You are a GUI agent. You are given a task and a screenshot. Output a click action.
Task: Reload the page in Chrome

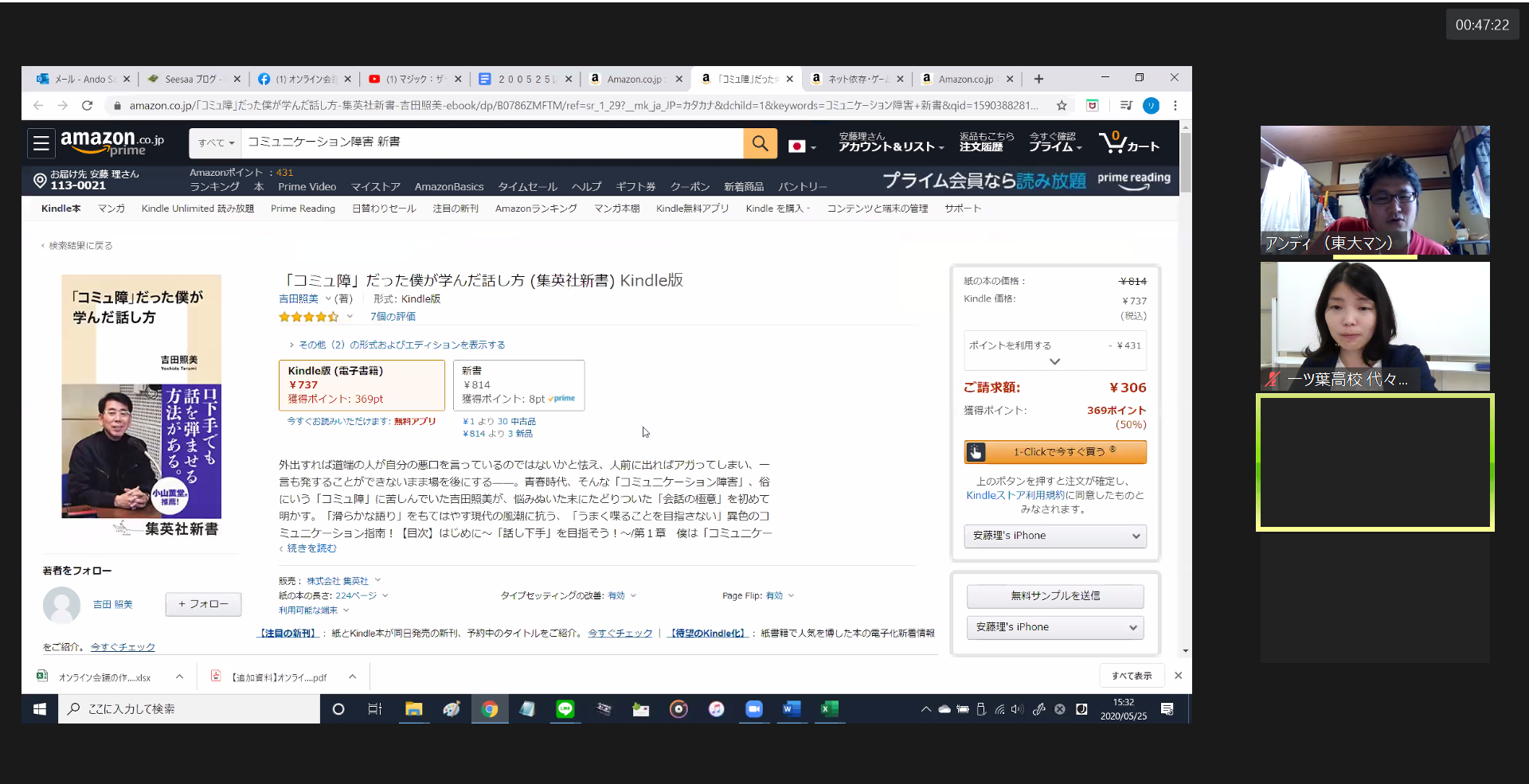(87, 105)
